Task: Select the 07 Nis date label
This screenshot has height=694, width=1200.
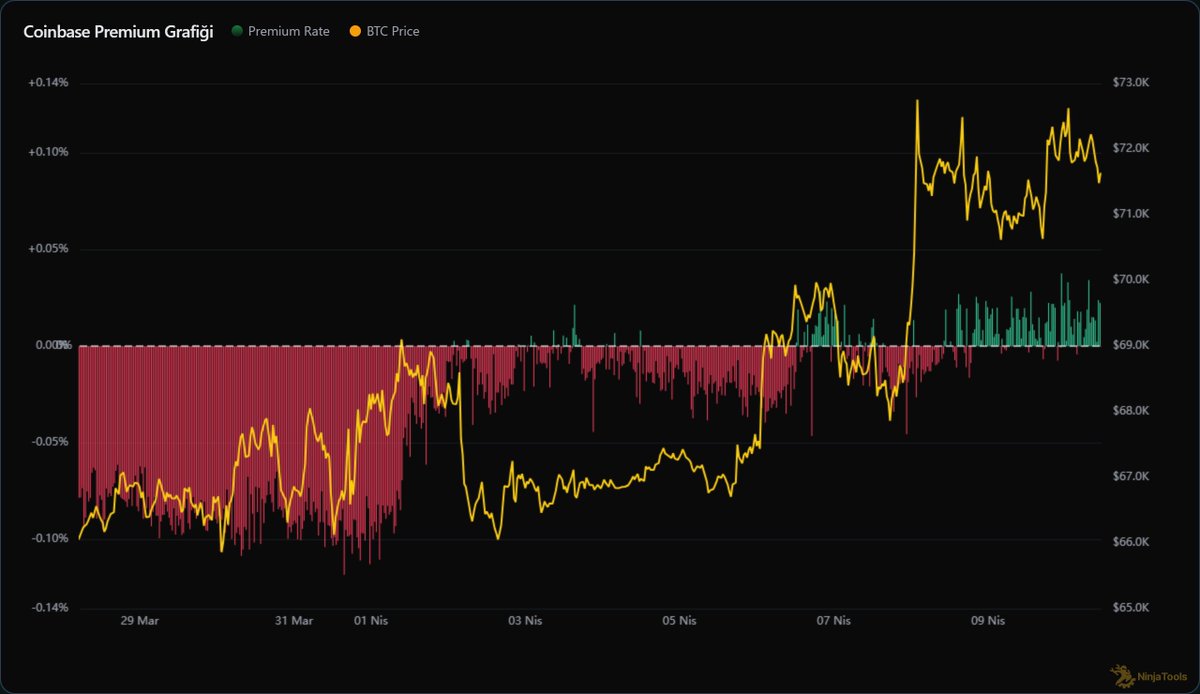Action: tap(834, 621)
